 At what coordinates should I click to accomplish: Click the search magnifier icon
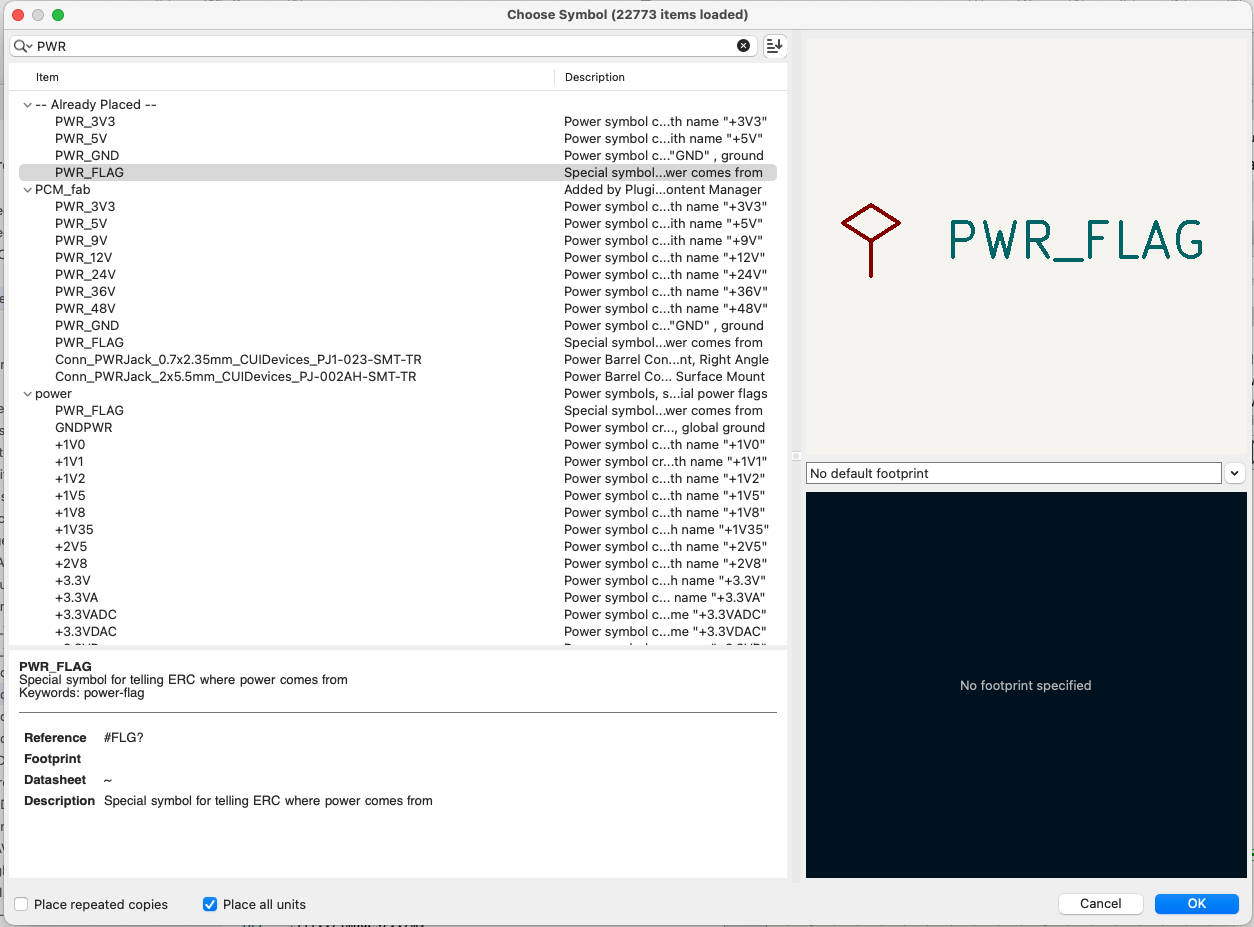coord(22,46)
